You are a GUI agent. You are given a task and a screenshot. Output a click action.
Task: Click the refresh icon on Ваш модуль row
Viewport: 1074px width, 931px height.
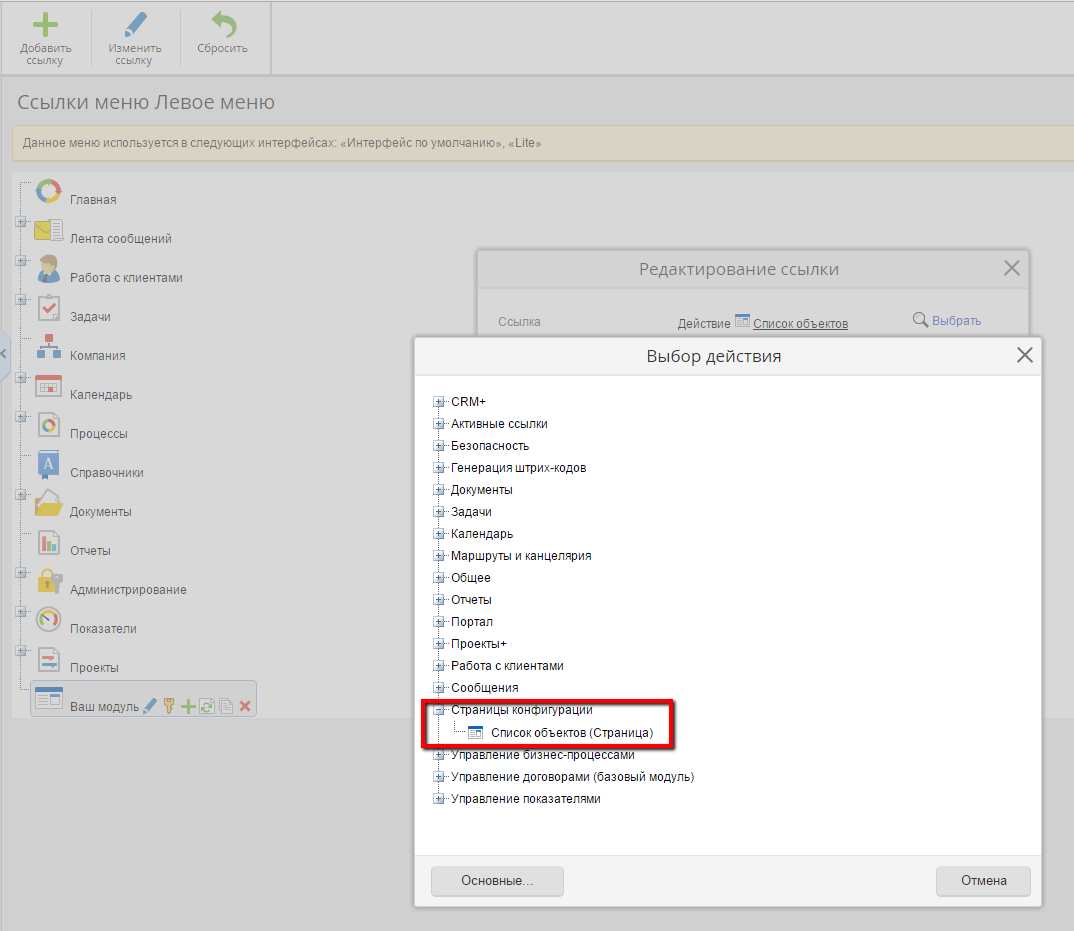(207, 706)
